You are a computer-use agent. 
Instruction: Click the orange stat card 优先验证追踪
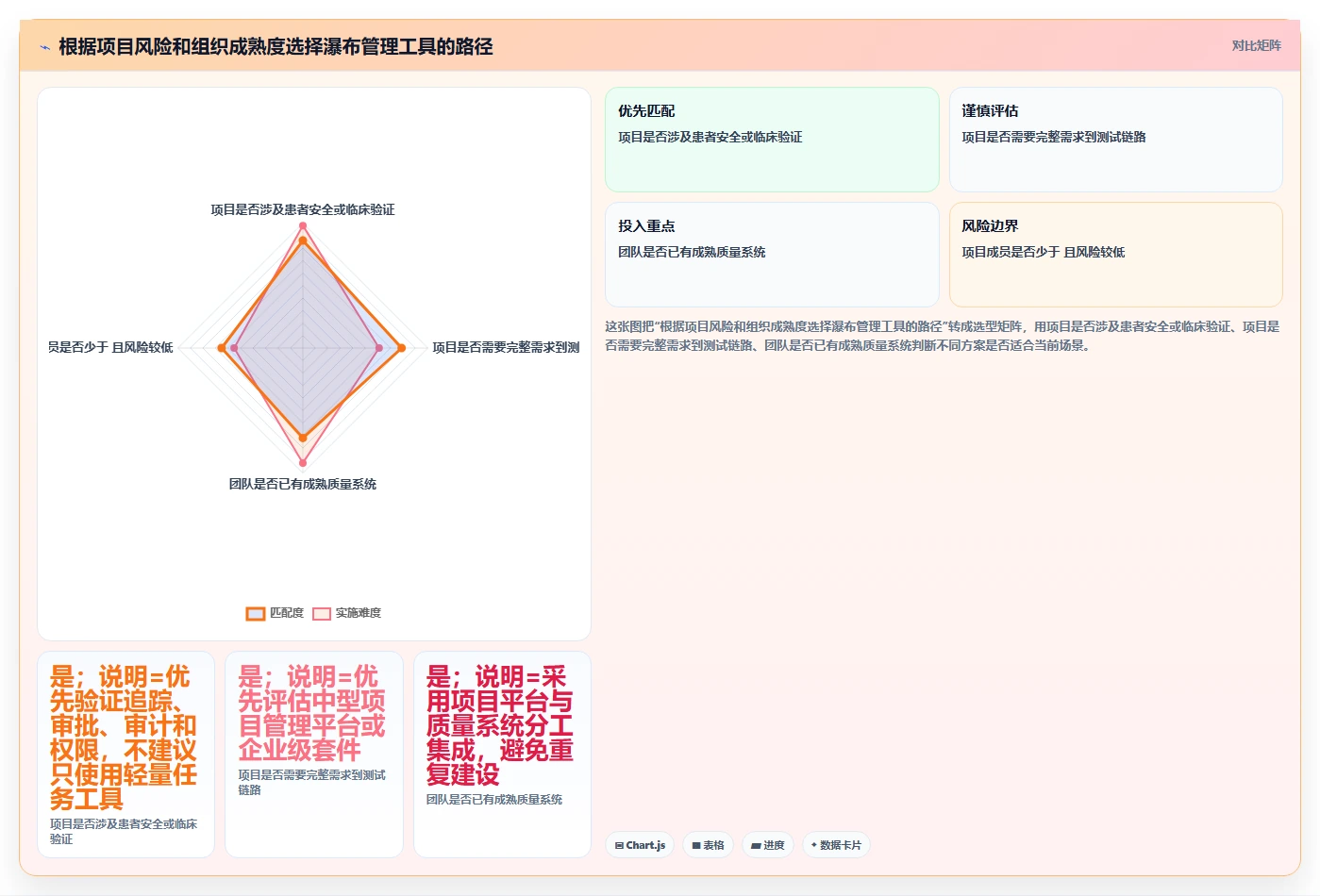point(125,755)
